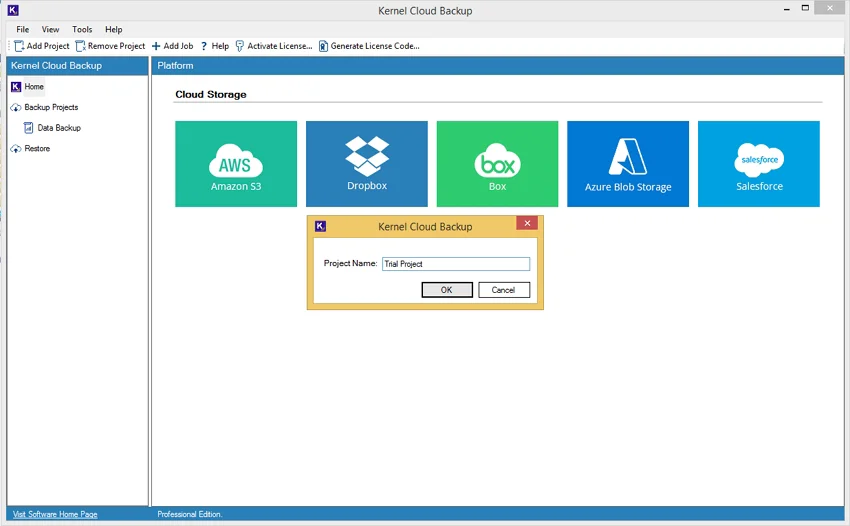Viewport: 850px width, 526px height.
Task: Click into the Project Name text field
Action: 456,264
